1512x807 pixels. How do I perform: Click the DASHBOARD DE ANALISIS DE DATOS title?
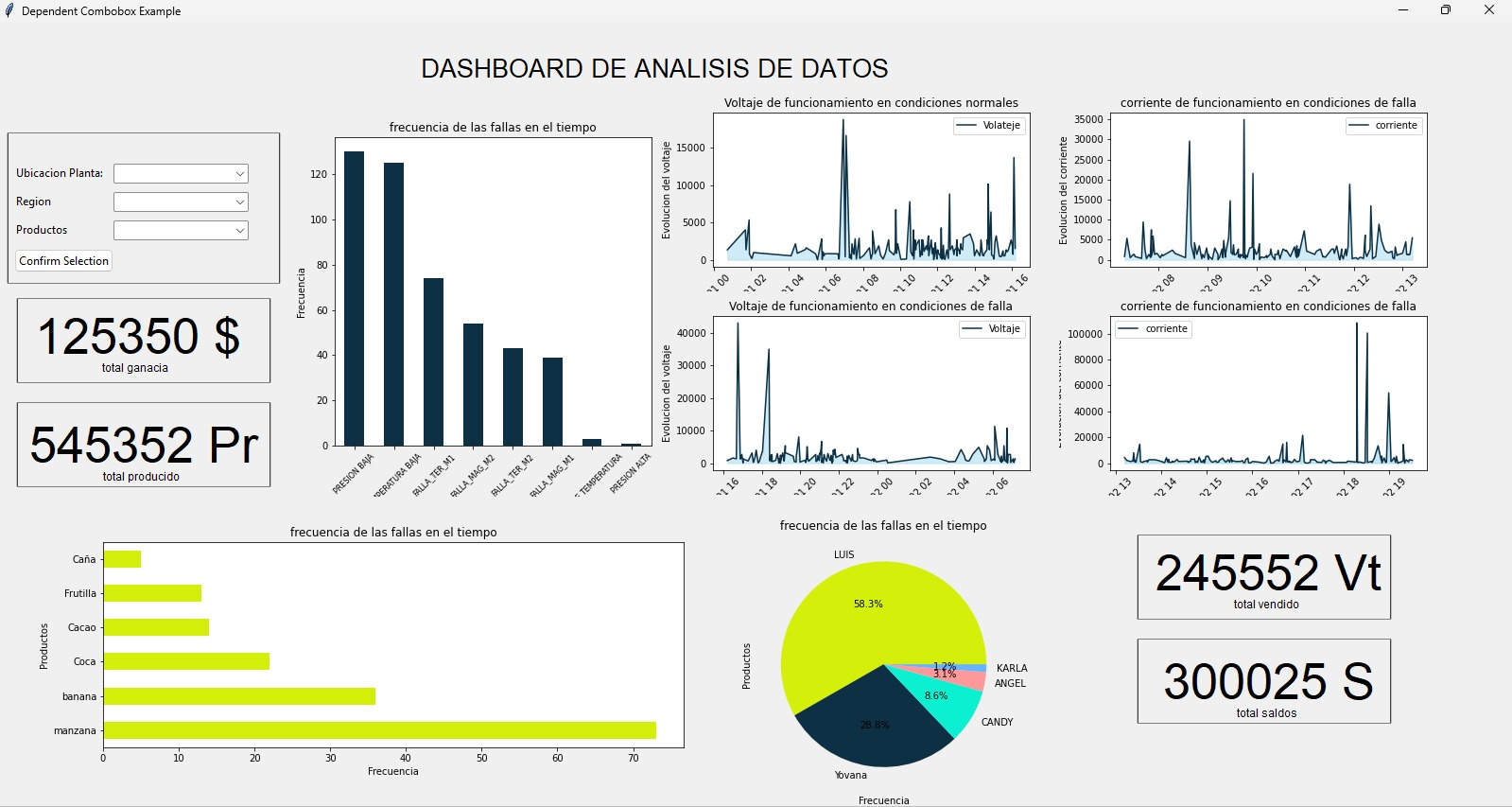point(654,69)
